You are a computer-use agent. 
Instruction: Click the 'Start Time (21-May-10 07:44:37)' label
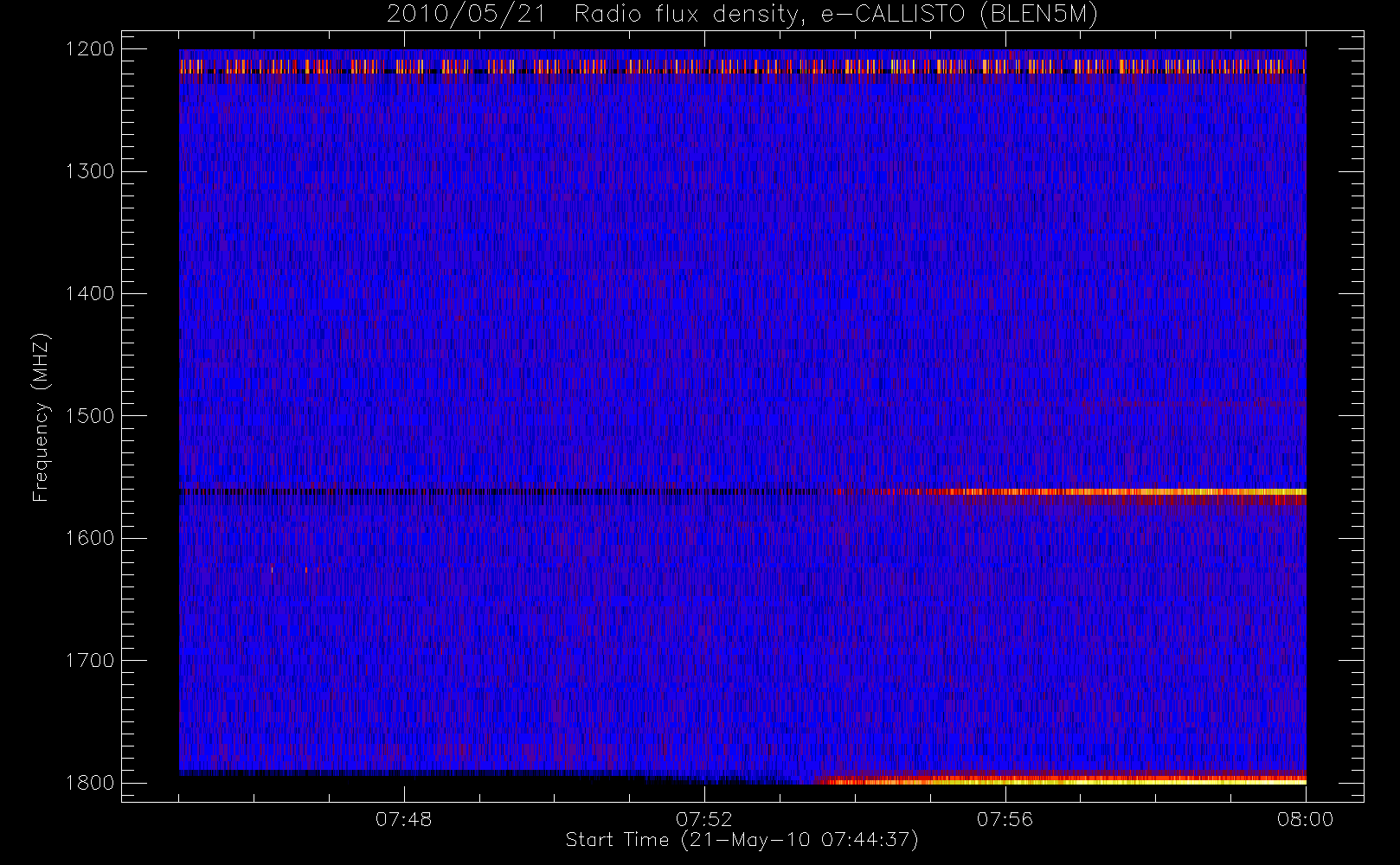[742, 840]
